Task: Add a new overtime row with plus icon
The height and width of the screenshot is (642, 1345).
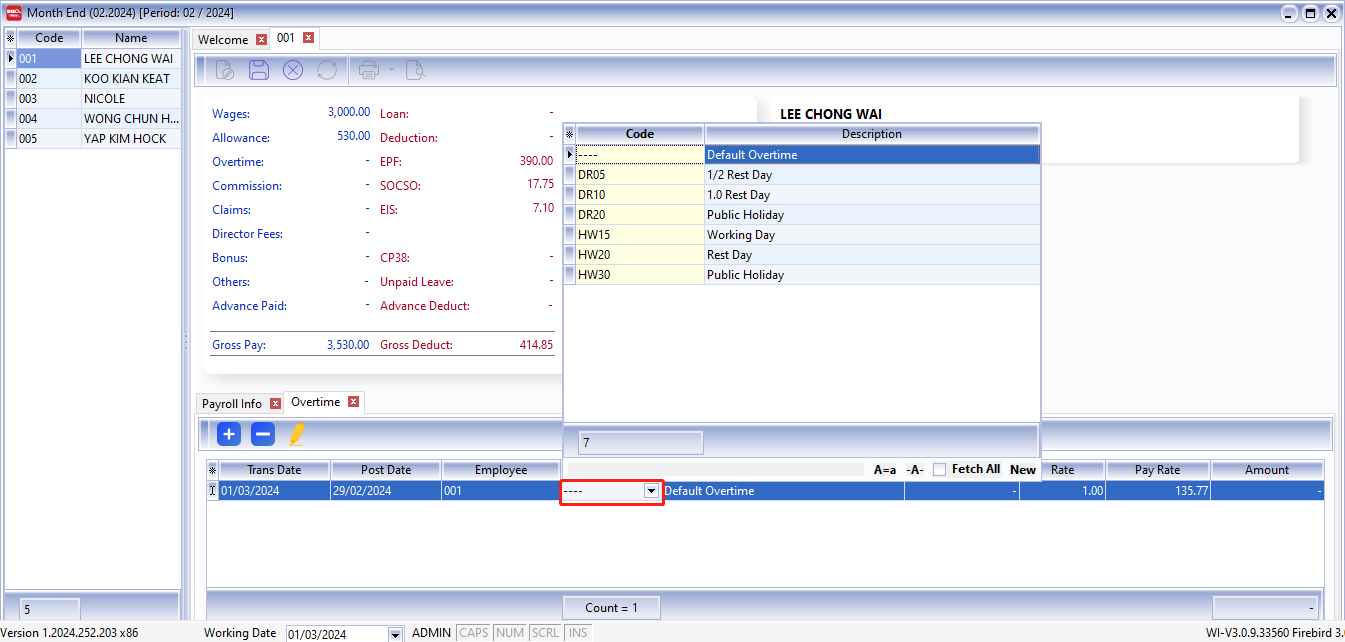Action: [229, 434]
